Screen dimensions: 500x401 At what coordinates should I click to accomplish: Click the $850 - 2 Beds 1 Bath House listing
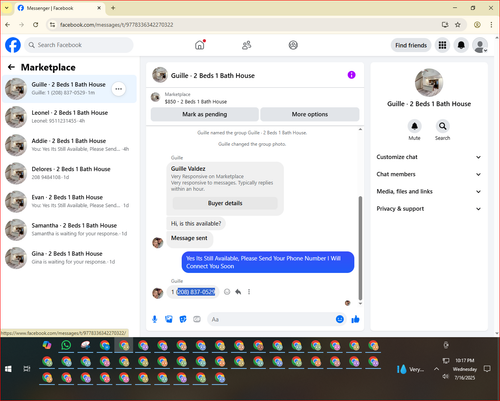click(196, 102)
